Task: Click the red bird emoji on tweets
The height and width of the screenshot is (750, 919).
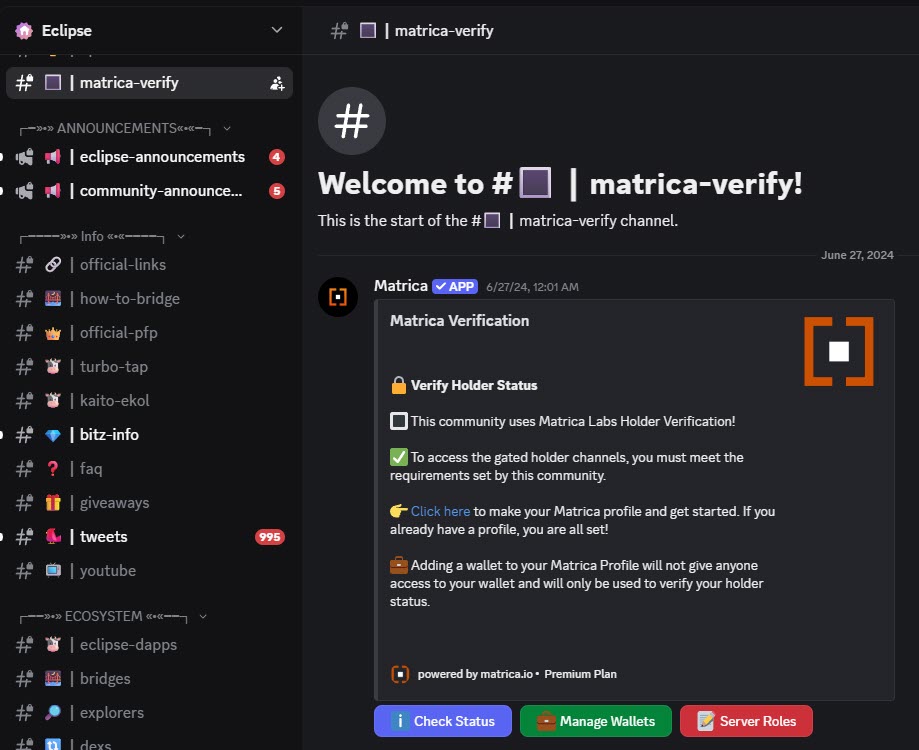Action: tap(53, 536)
